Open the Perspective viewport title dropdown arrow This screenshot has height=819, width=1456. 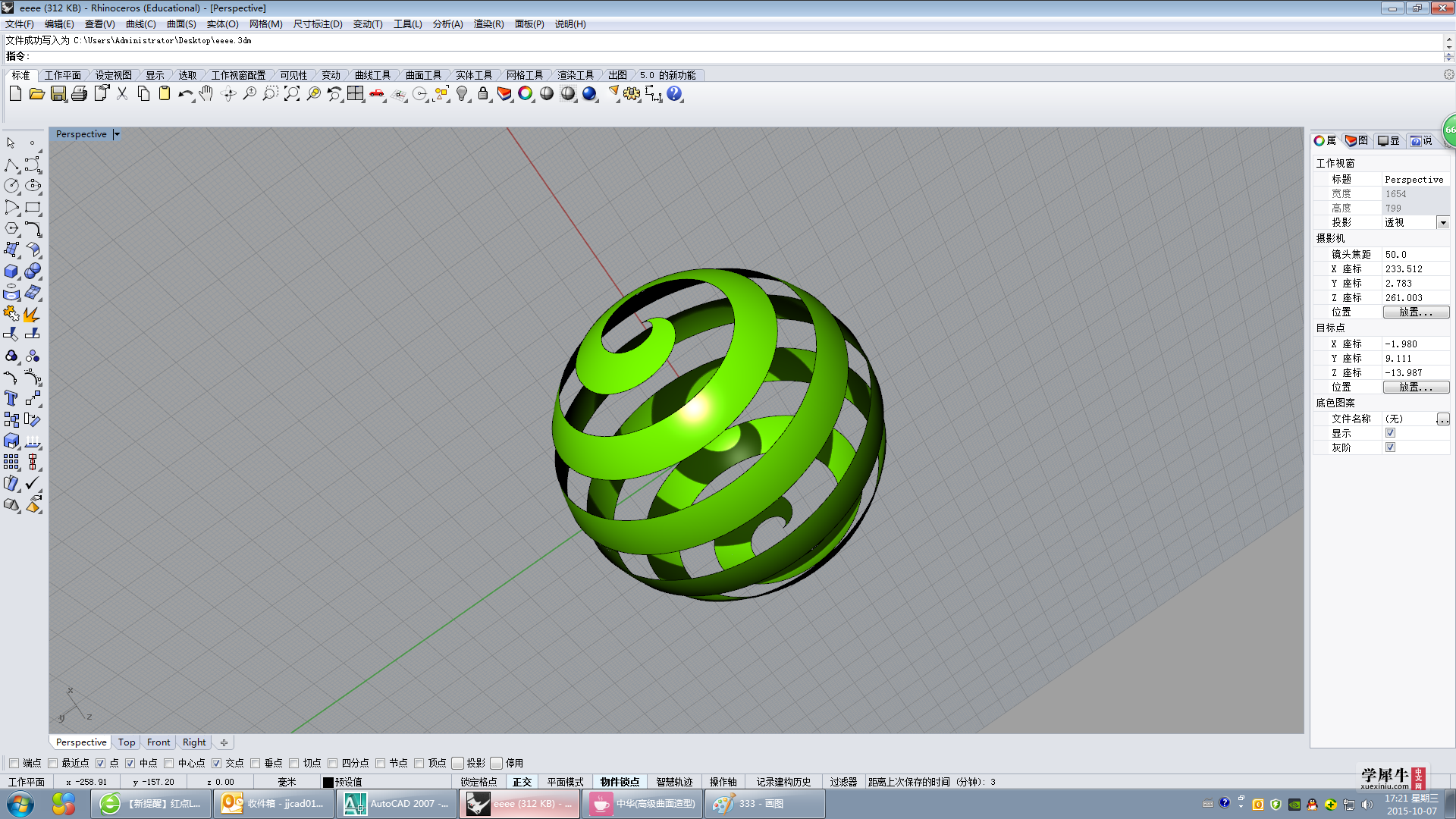[117, 134]
